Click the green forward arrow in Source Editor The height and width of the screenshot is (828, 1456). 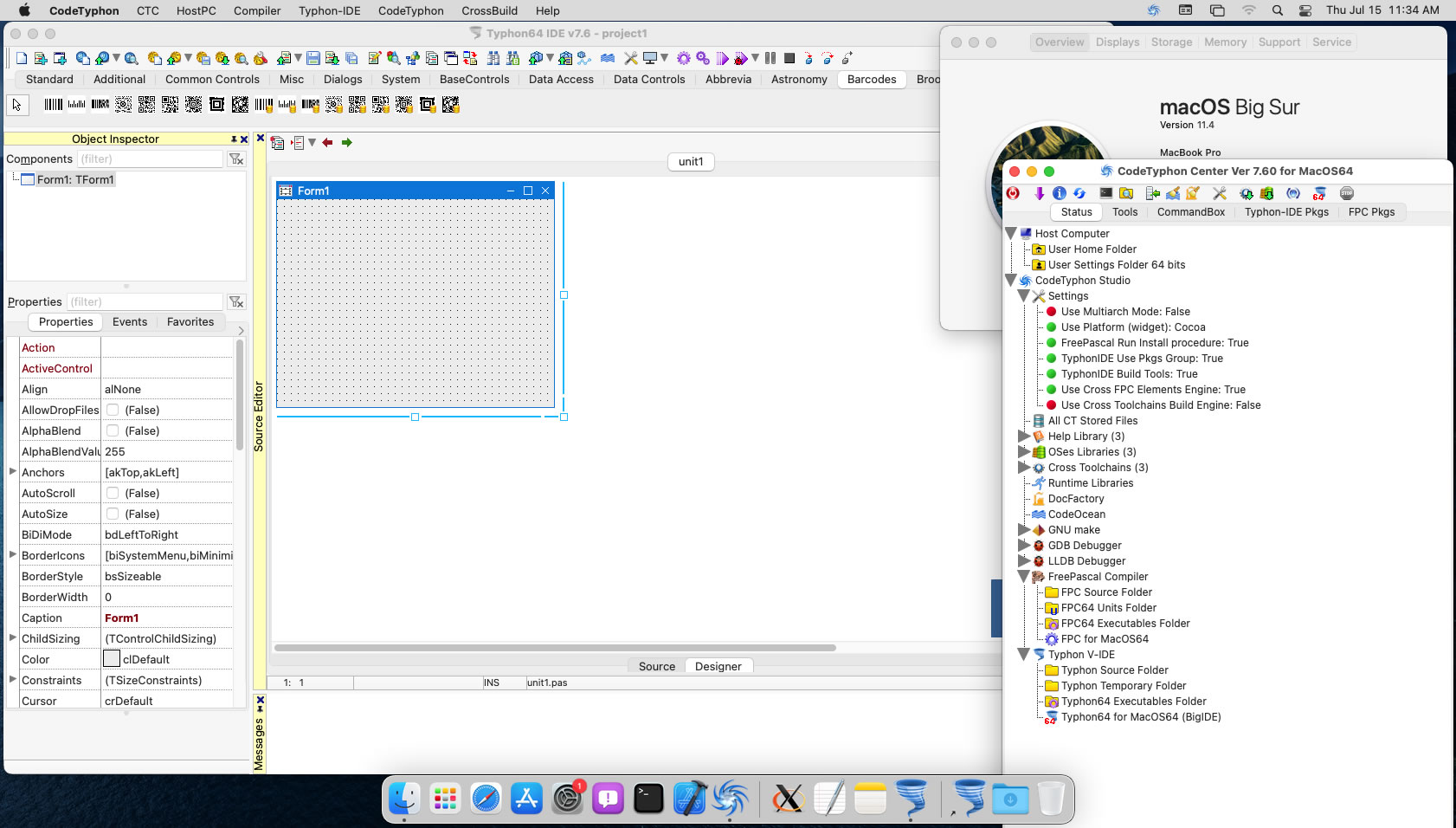[x=347, y=143]
